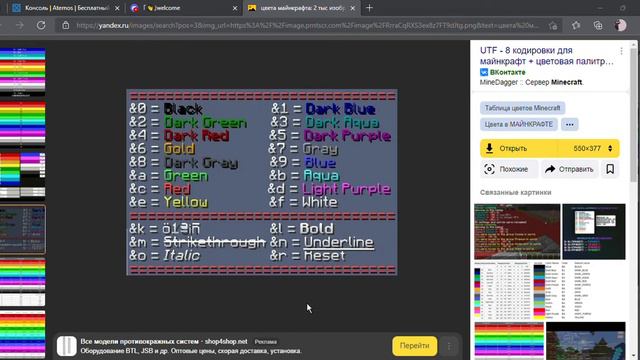Image resolution: width=640 pixels, height=360 pixels.
Task: Open the rainbow stripes related thumbnail
Action: 509,341
